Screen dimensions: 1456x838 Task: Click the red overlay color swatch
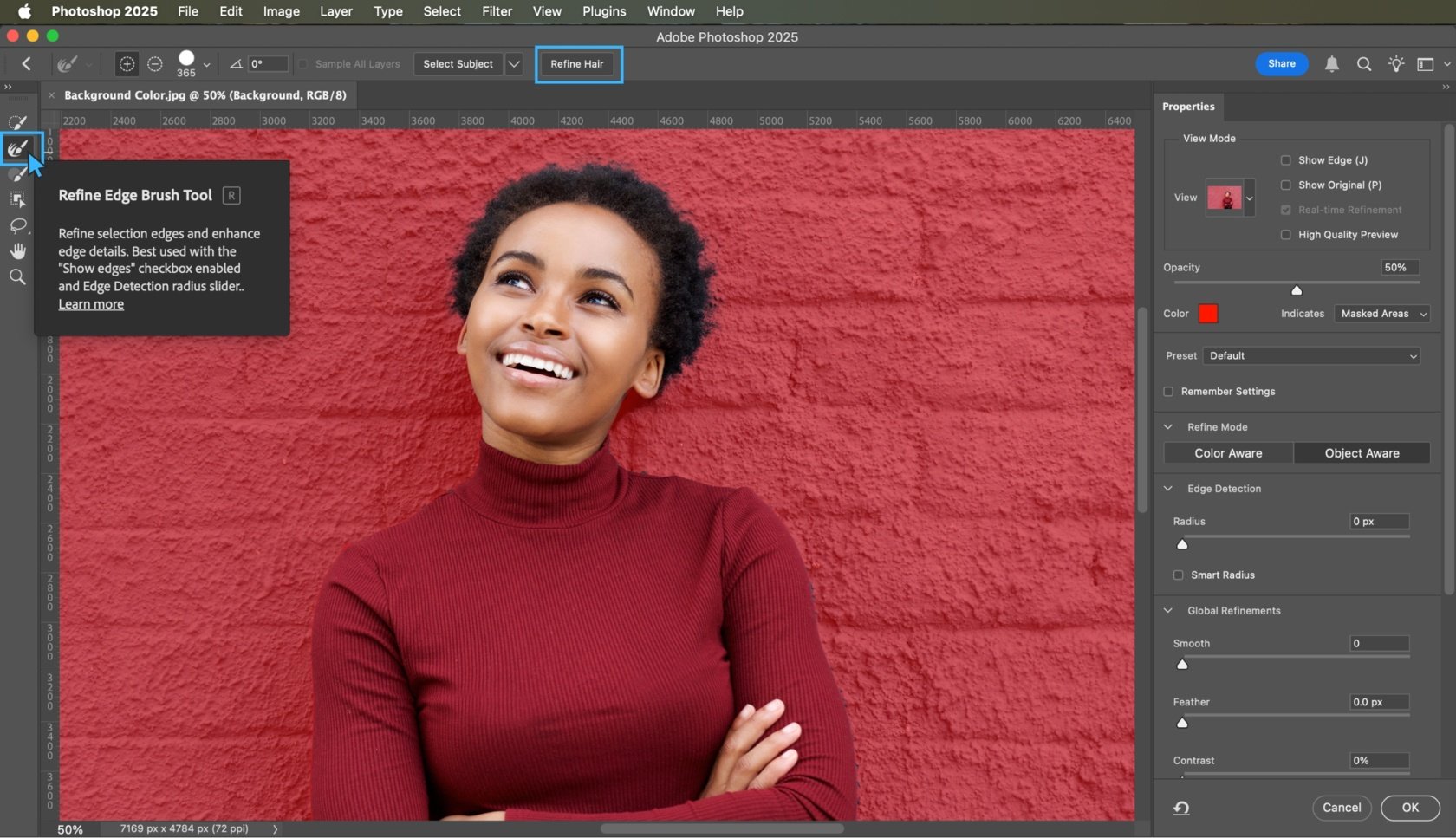(x=1208, y=314)
